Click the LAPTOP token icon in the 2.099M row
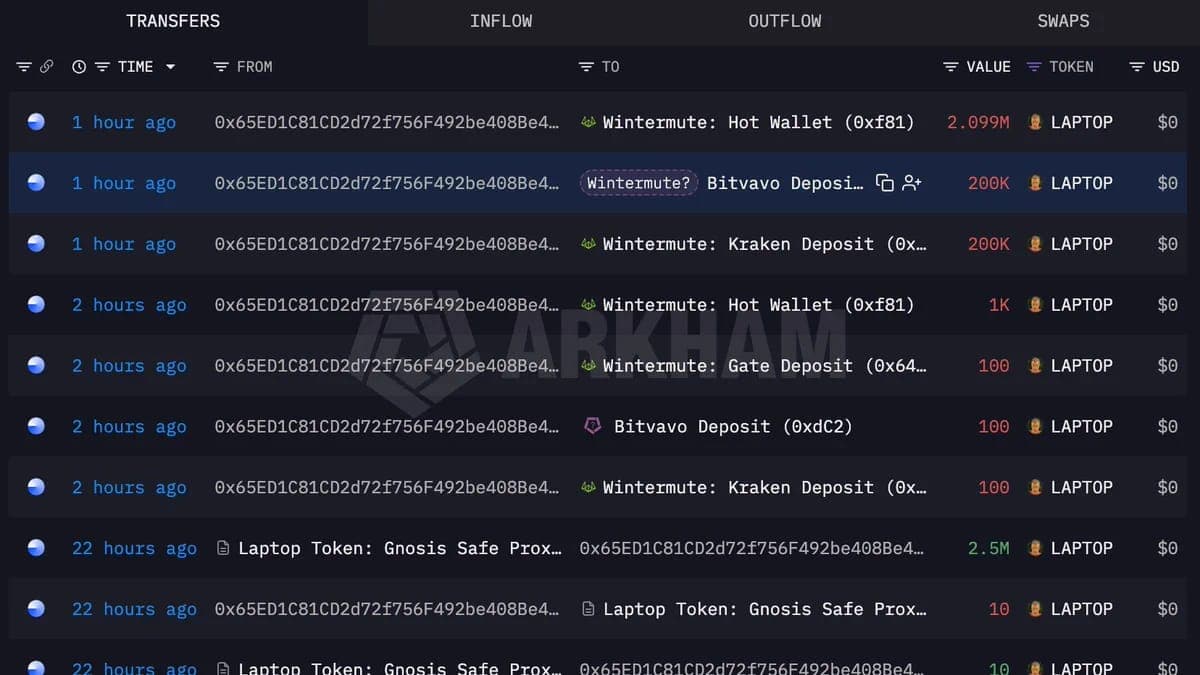1200x675 pixels. pyautogui.click(x=1036, y=122)
